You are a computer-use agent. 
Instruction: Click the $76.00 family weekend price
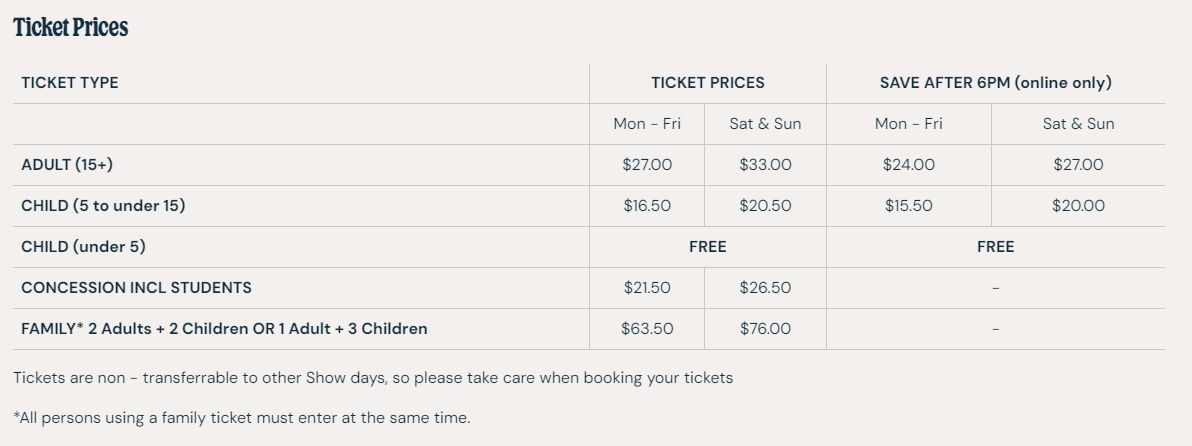(x=766, y=329)
